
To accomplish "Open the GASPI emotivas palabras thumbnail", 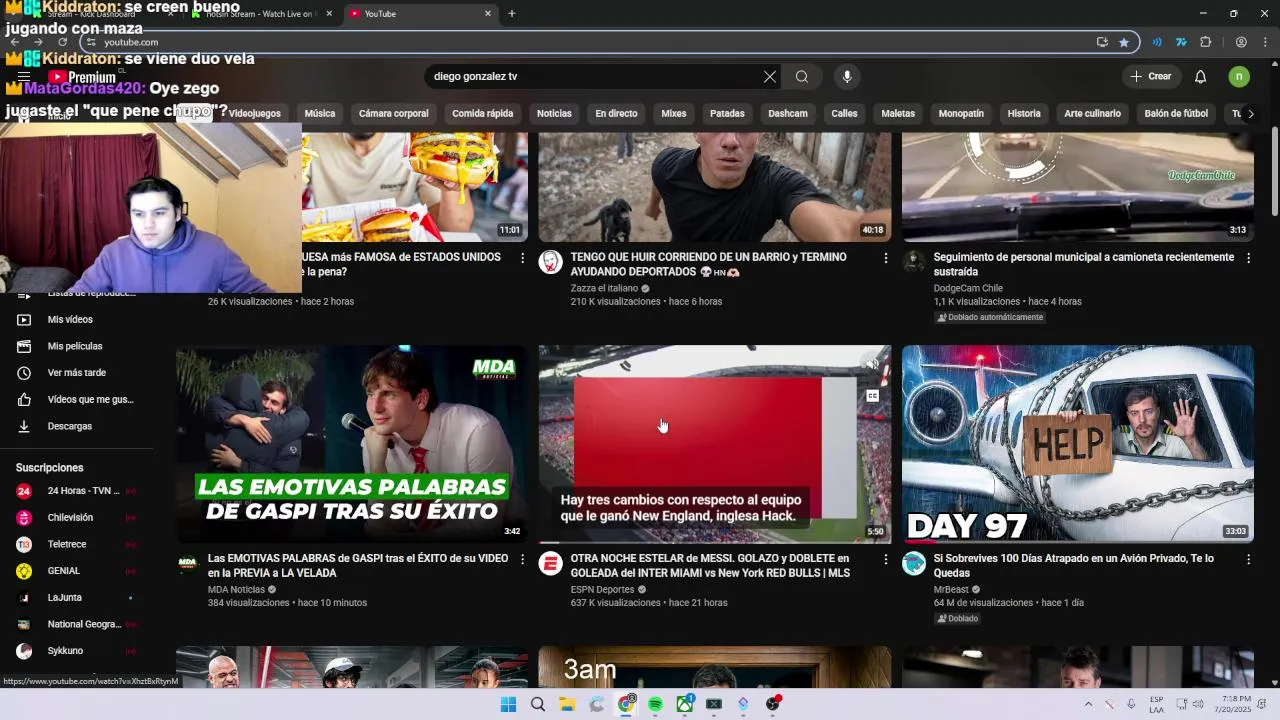I will coord(352,444).
